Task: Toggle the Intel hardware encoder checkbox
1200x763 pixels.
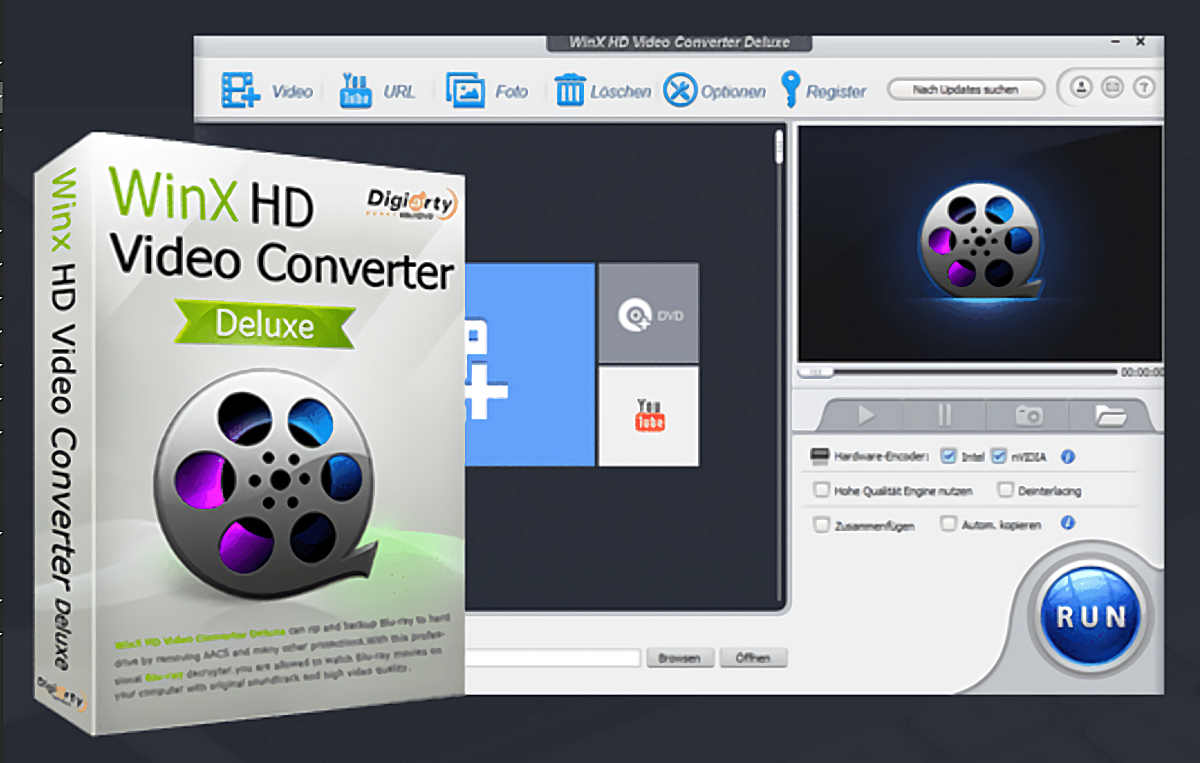Action: 949,457
